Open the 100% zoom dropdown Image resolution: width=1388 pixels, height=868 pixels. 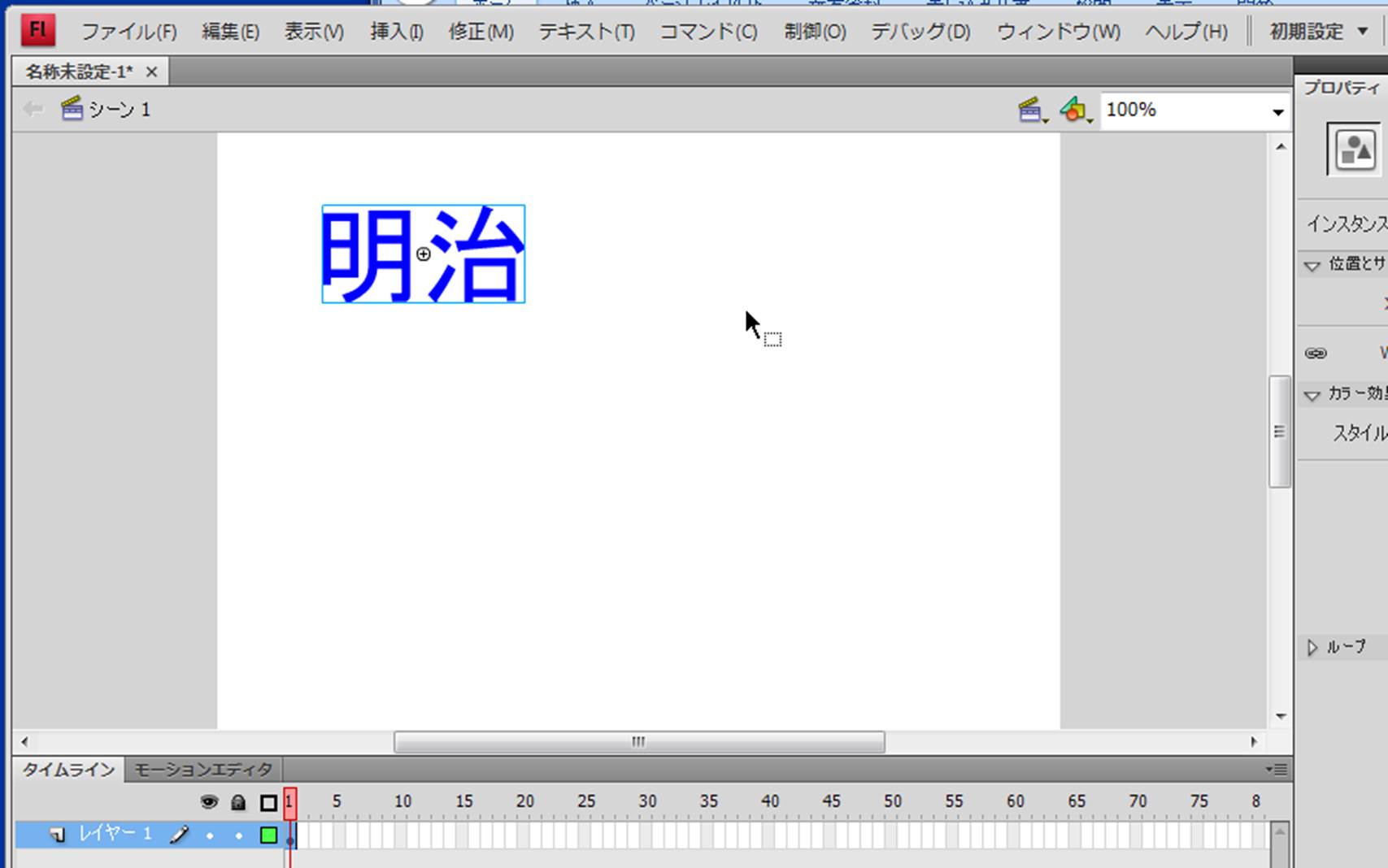pos(1277,111)
